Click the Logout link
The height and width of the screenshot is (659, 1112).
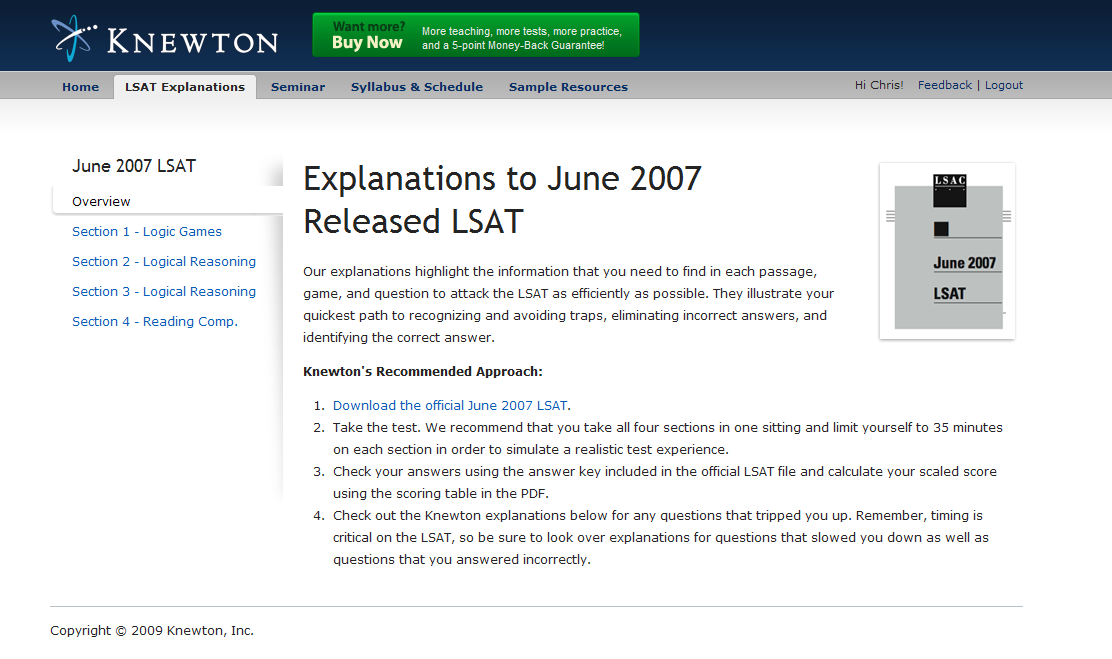click(x=1003, y=85)
